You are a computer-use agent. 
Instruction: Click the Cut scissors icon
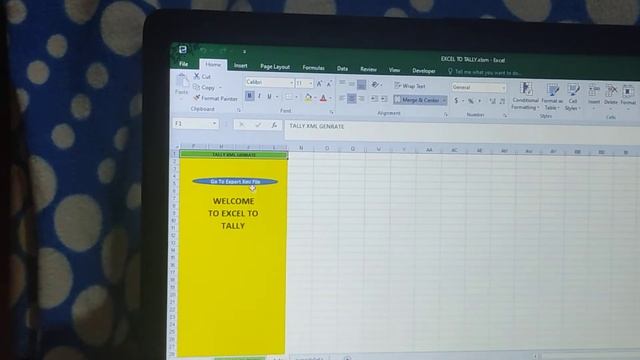(x=197, y=76)
